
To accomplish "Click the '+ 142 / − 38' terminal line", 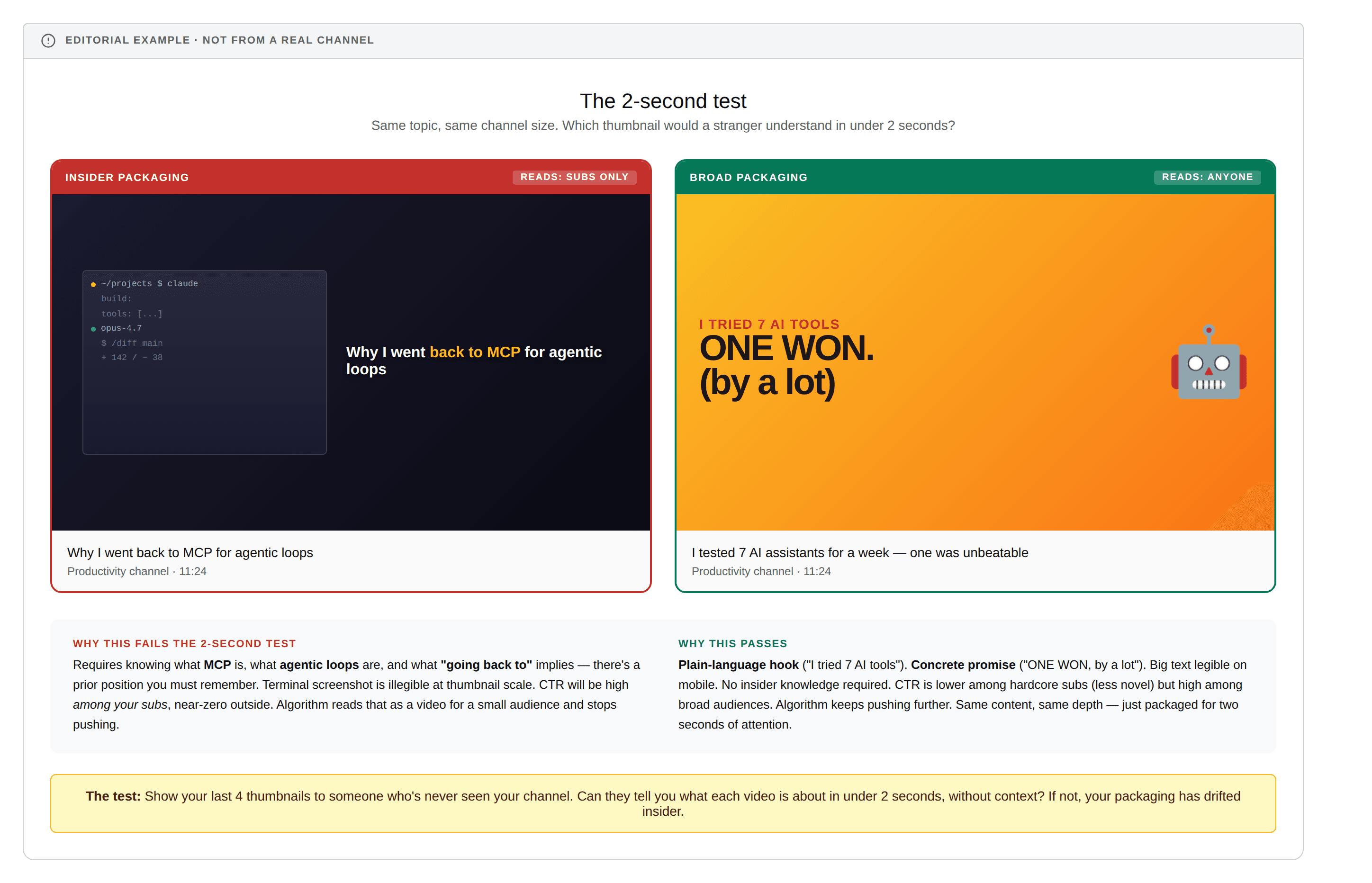I will click(132, 357).
